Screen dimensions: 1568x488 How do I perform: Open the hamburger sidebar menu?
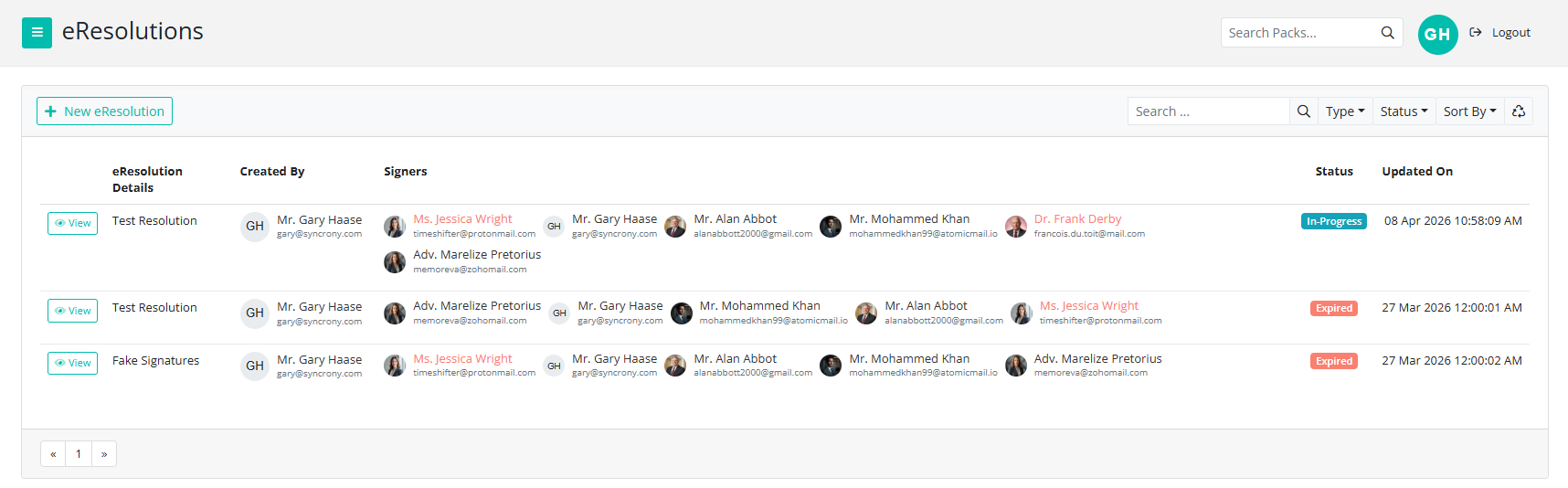pyautogui.click(x=37, y=33)
